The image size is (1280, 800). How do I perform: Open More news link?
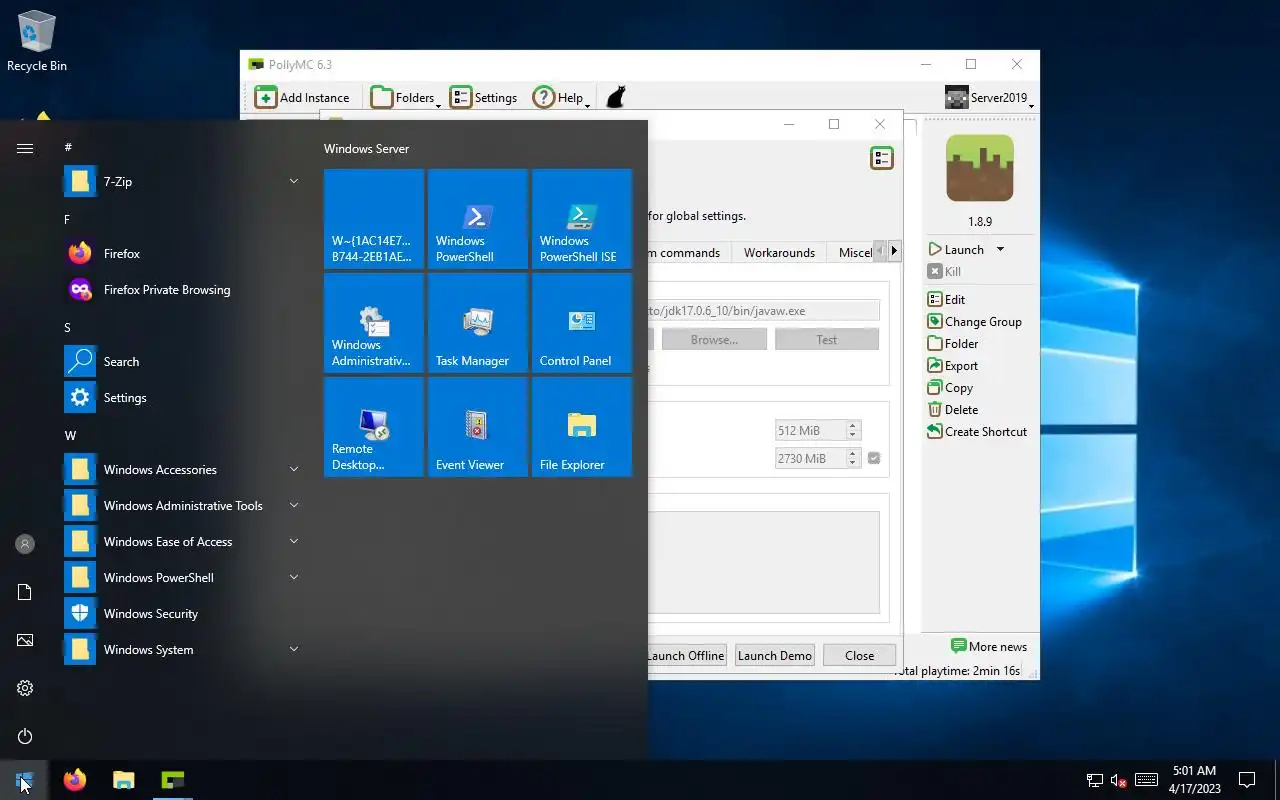pyautogui.click(x=989, y=646)
